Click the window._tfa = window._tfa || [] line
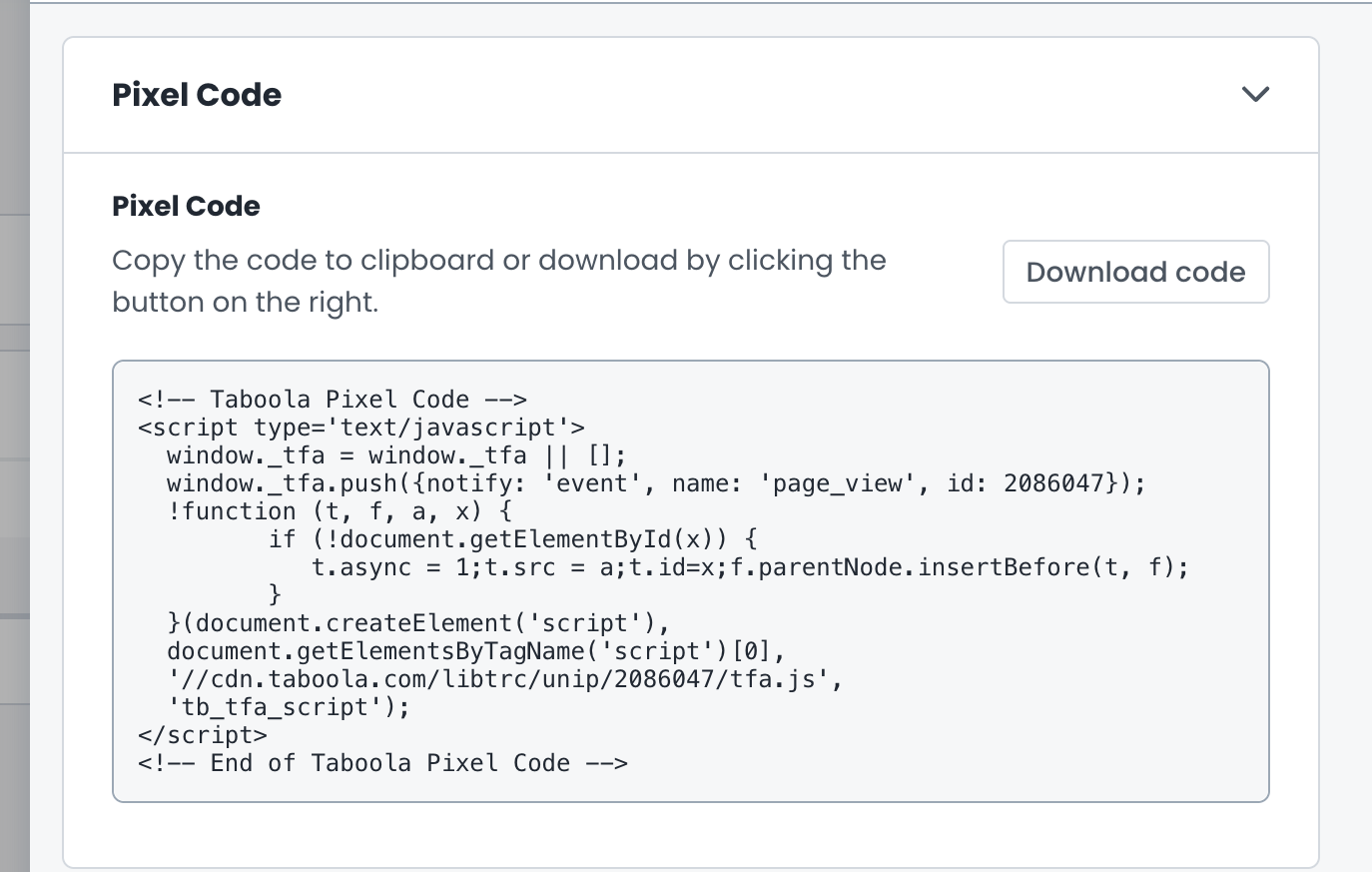 tap(396, 455)
